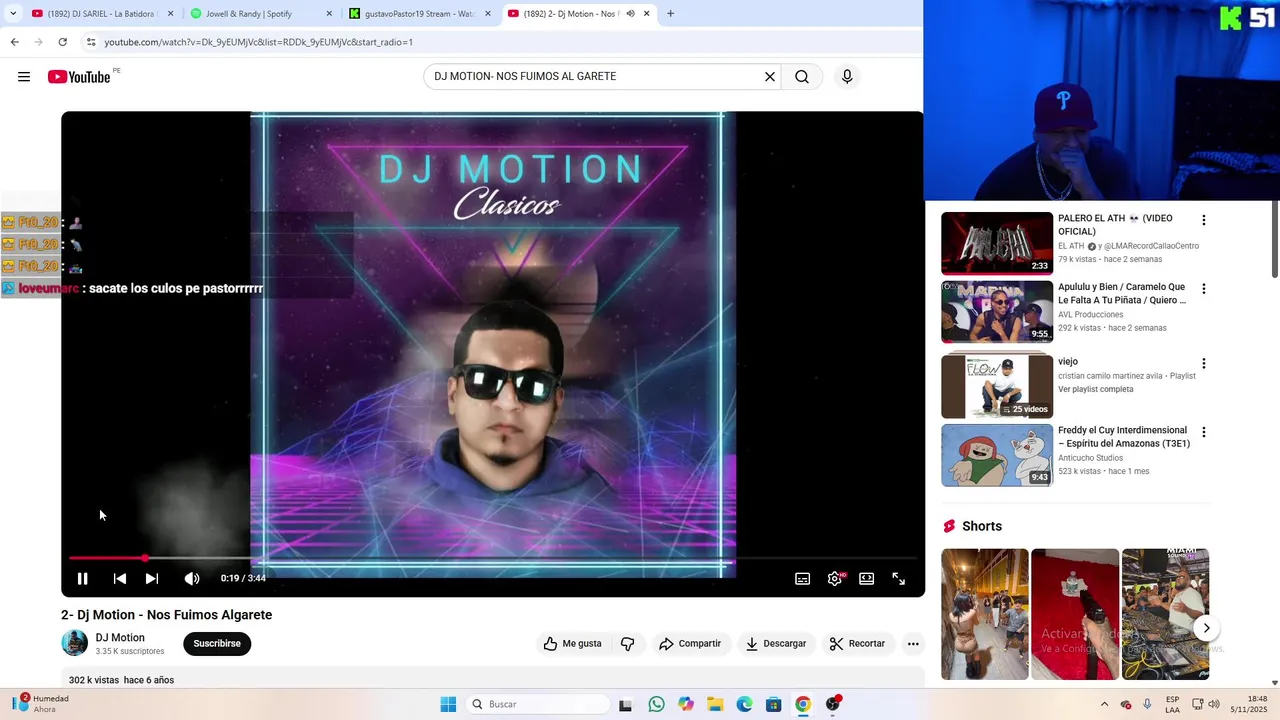Screen dimensions: 1280x720
Task: Open the tab search dropdown
Action: tap(12, 14)
